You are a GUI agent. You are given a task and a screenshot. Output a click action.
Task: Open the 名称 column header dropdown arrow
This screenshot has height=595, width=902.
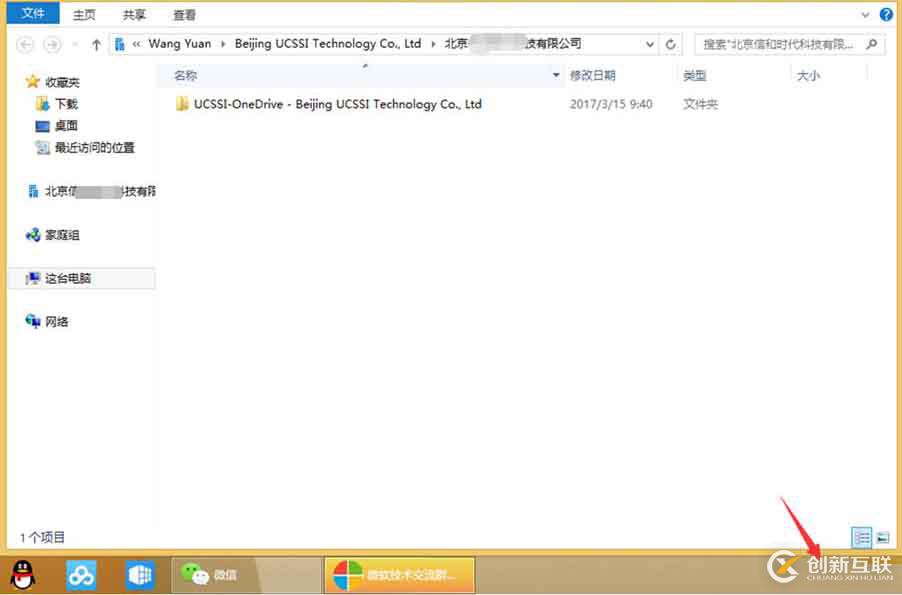tap(556, 75)
